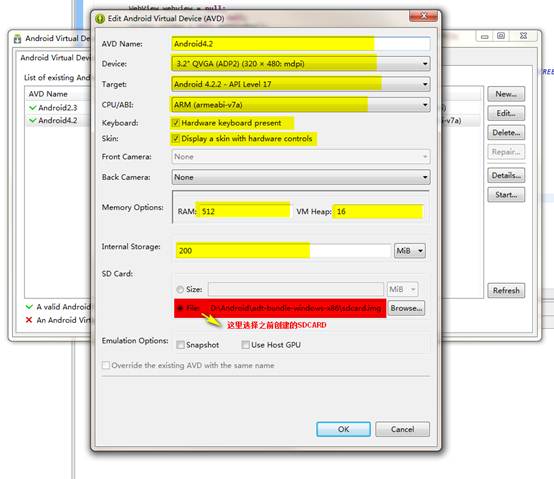The width and height of the screenshot is (554, 479).
Task: Open the Internal Storage MiB unit dropdown
Action: (410, 251)
